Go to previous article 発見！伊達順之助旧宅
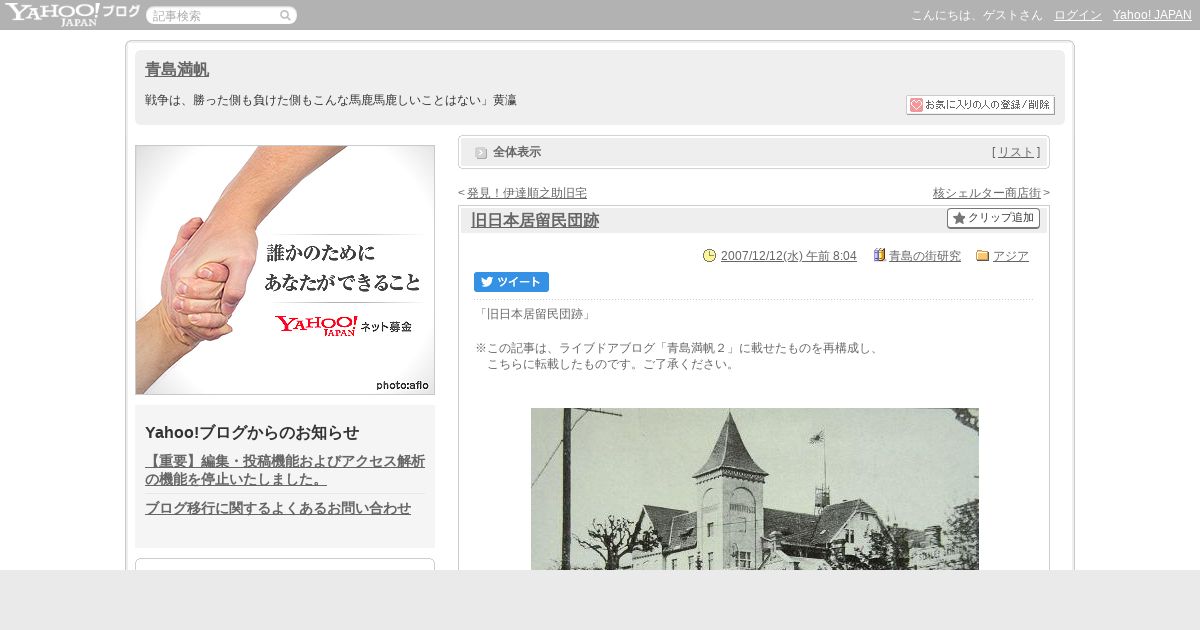 pos(527,193)
